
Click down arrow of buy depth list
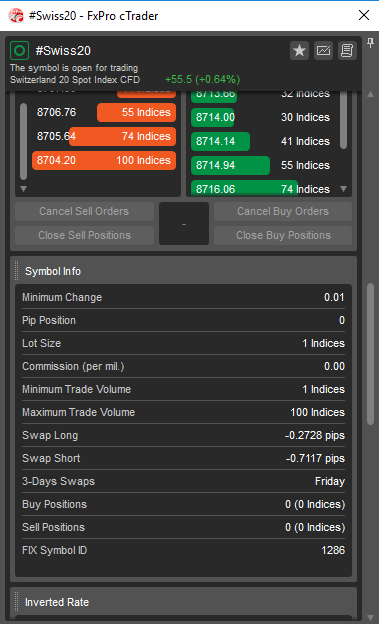344,189
